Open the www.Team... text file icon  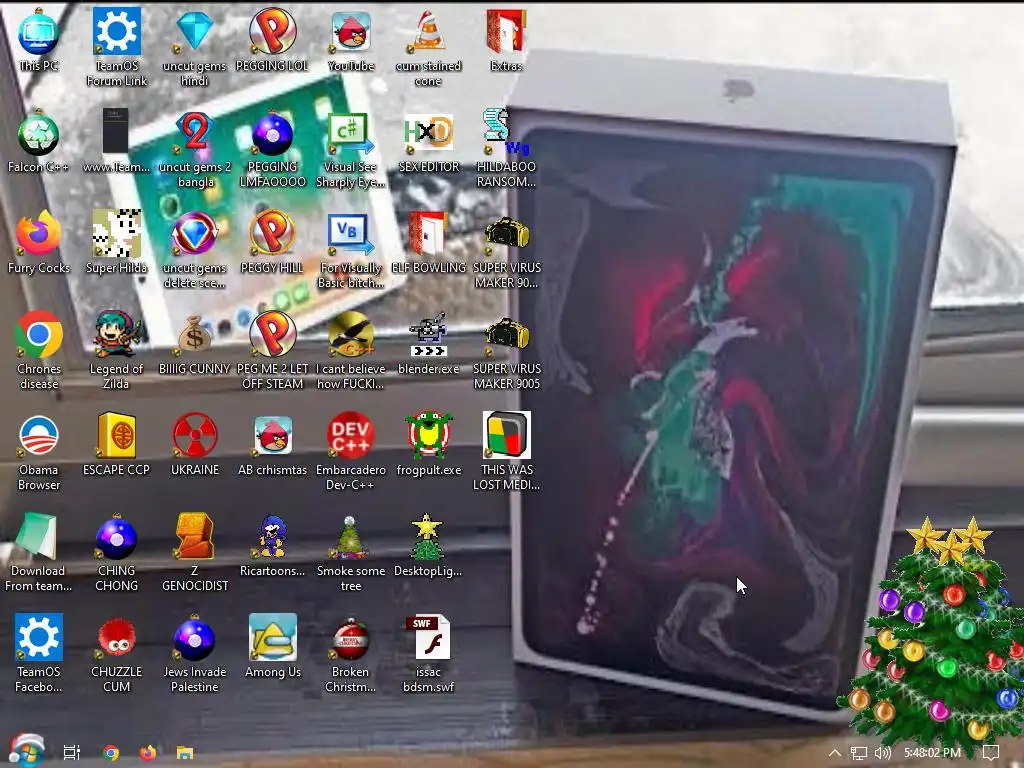[x=116, y=142]
